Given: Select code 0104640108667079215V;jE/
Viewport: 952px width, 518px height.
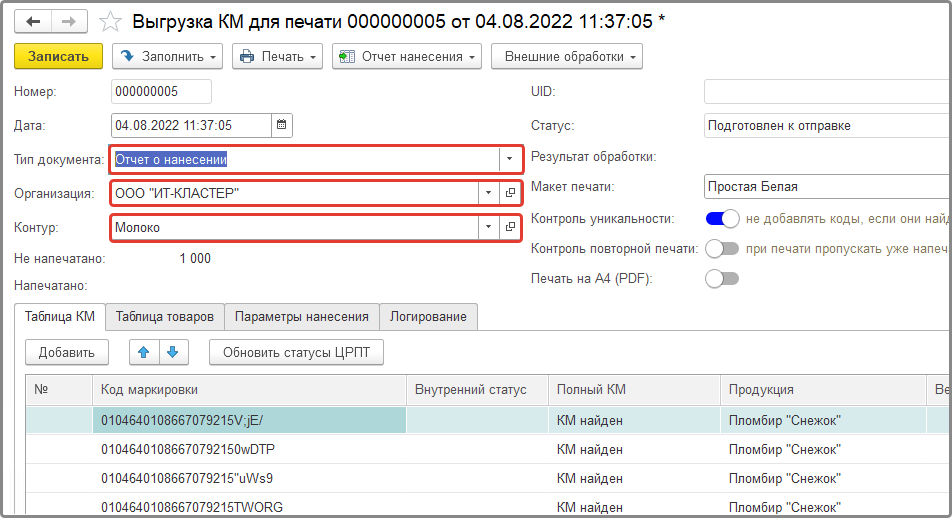Looking at the screenshot, I should [249, 420].
